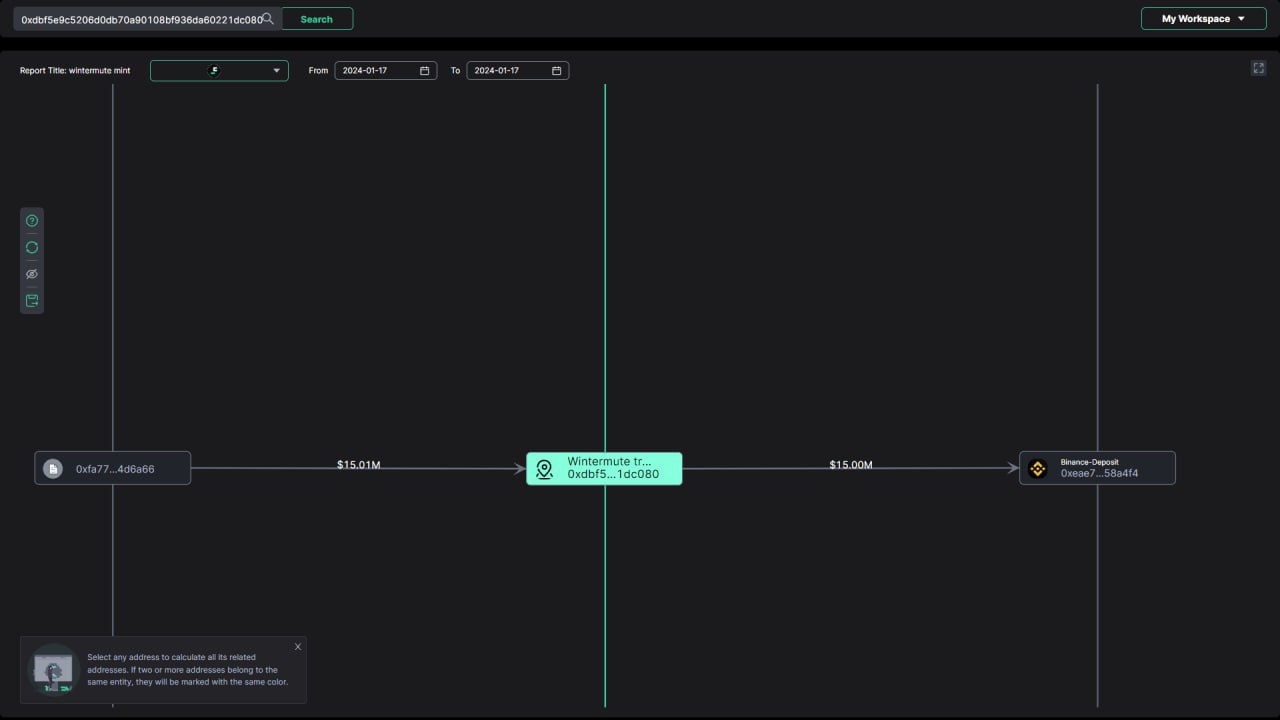Image resolution: width=1280 pixels, height=720 pixels.
Task: Select the 0xfa77...4d6a66 address node
Action: click(x=113, y=468)
